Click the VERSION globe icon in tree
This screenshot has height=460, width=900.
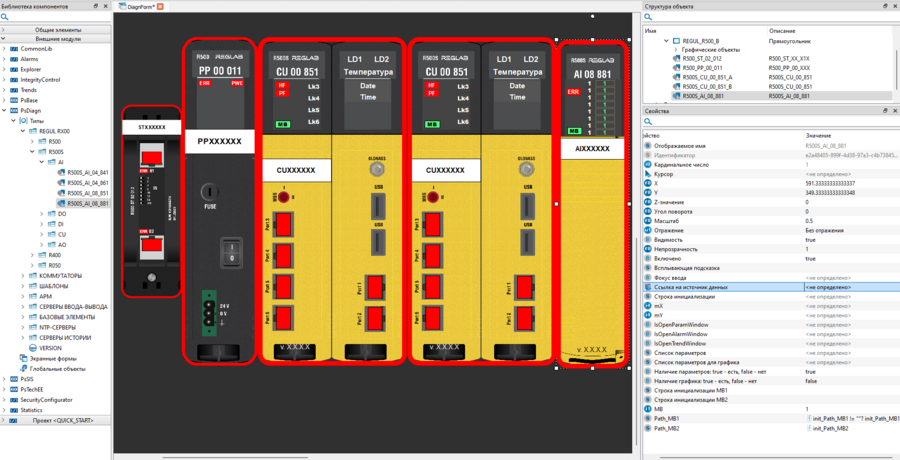(x=26, y=347)
